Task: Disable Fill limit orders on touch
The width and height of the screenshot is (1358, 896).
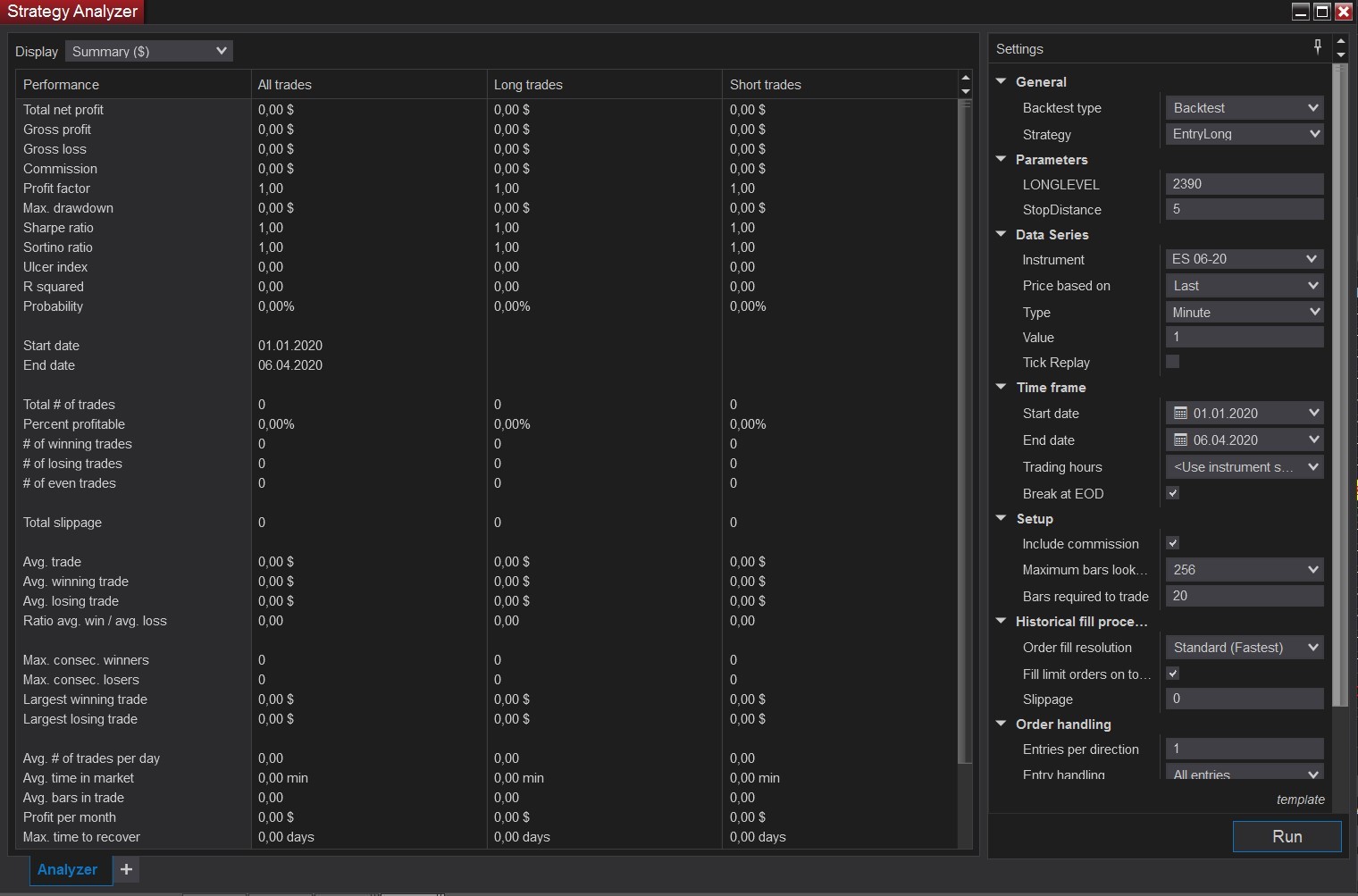Action: [1172, 673]
